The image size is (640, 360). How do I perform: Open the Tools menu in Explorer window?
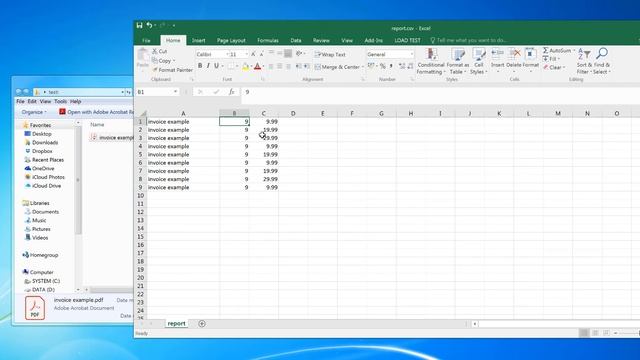point(60,101)
